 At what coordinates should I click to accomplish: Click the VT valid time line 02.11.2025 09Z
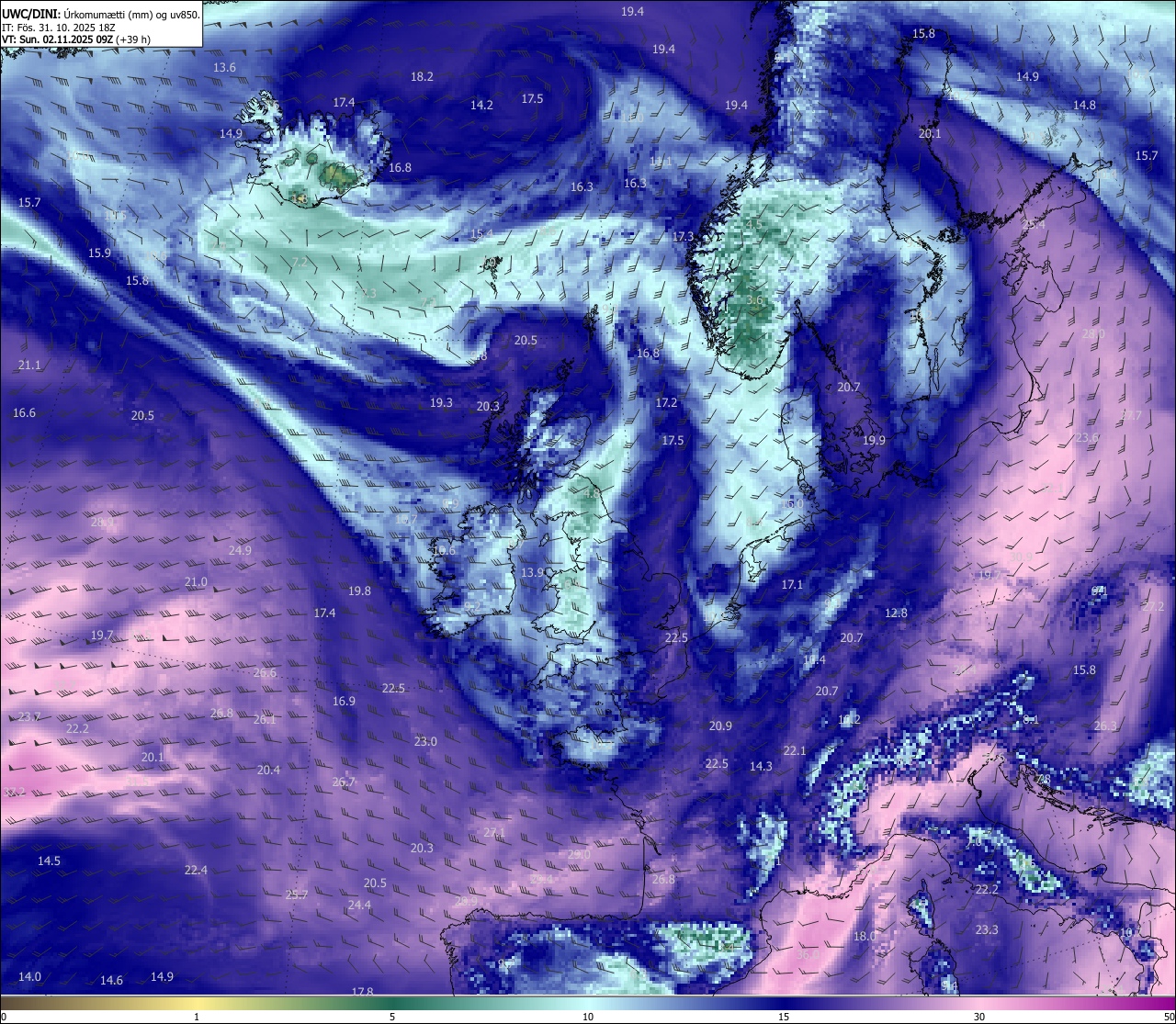(x=76, y=39)
